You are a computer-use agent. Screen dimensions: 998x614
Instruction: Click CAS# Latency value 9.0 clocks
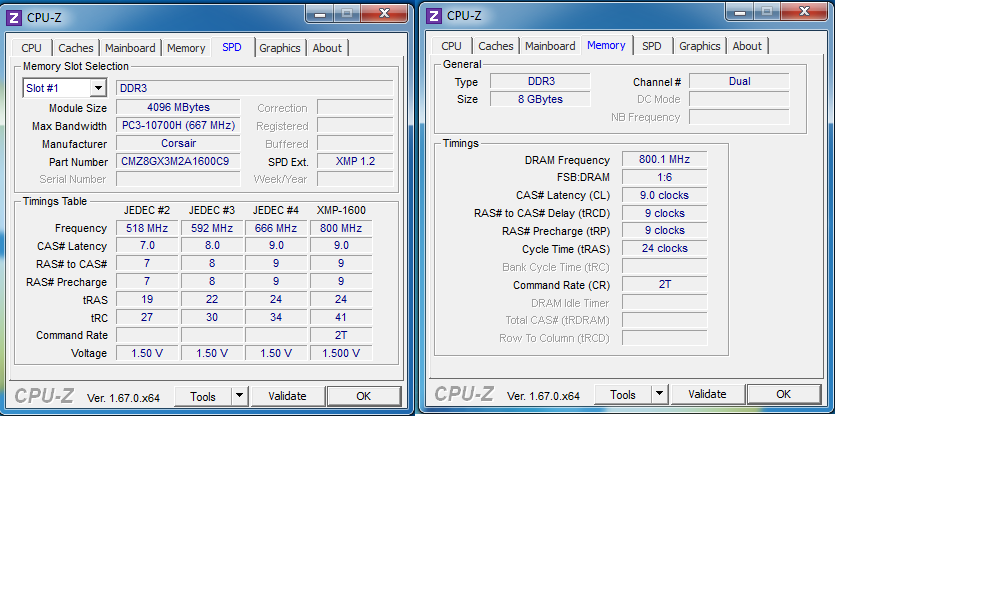[x=664, y=195]
